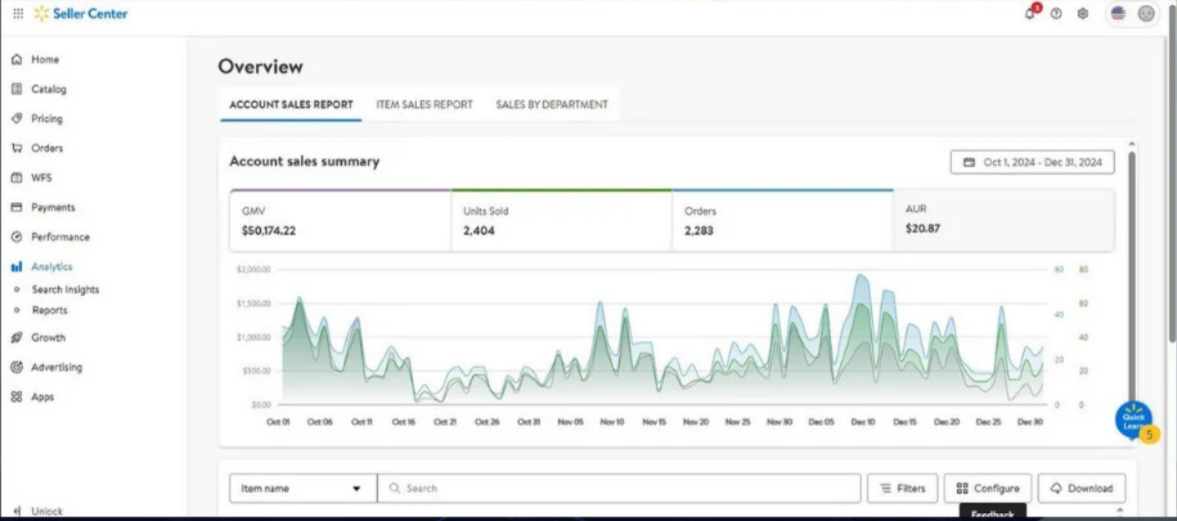Switch to Item Sales Report tab
1177x521 pixels.
click(424, 104)
